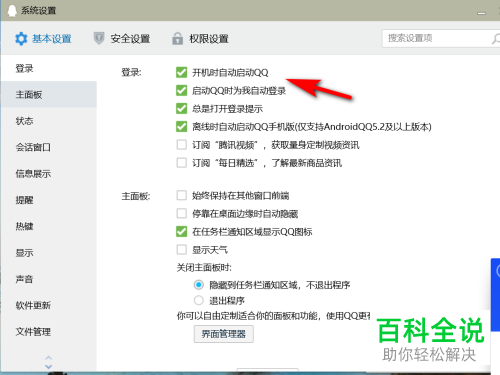Click the 登录: section label
The width and height of the screenshot is (500, 375).
(131, 72)
